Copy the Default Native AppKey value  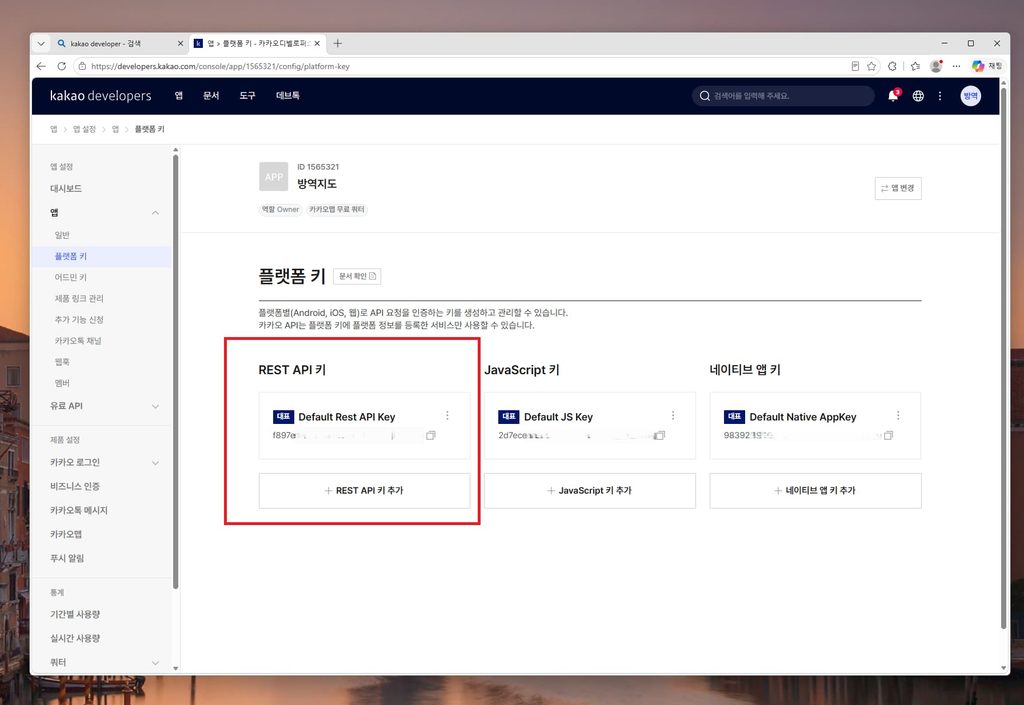[888, 435]
